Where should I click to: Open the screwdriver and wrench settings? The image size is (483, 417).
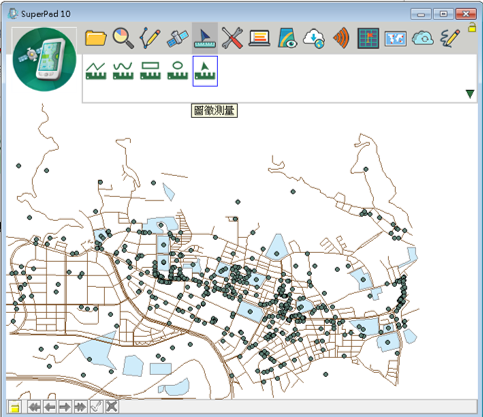[x=232, y=38]
